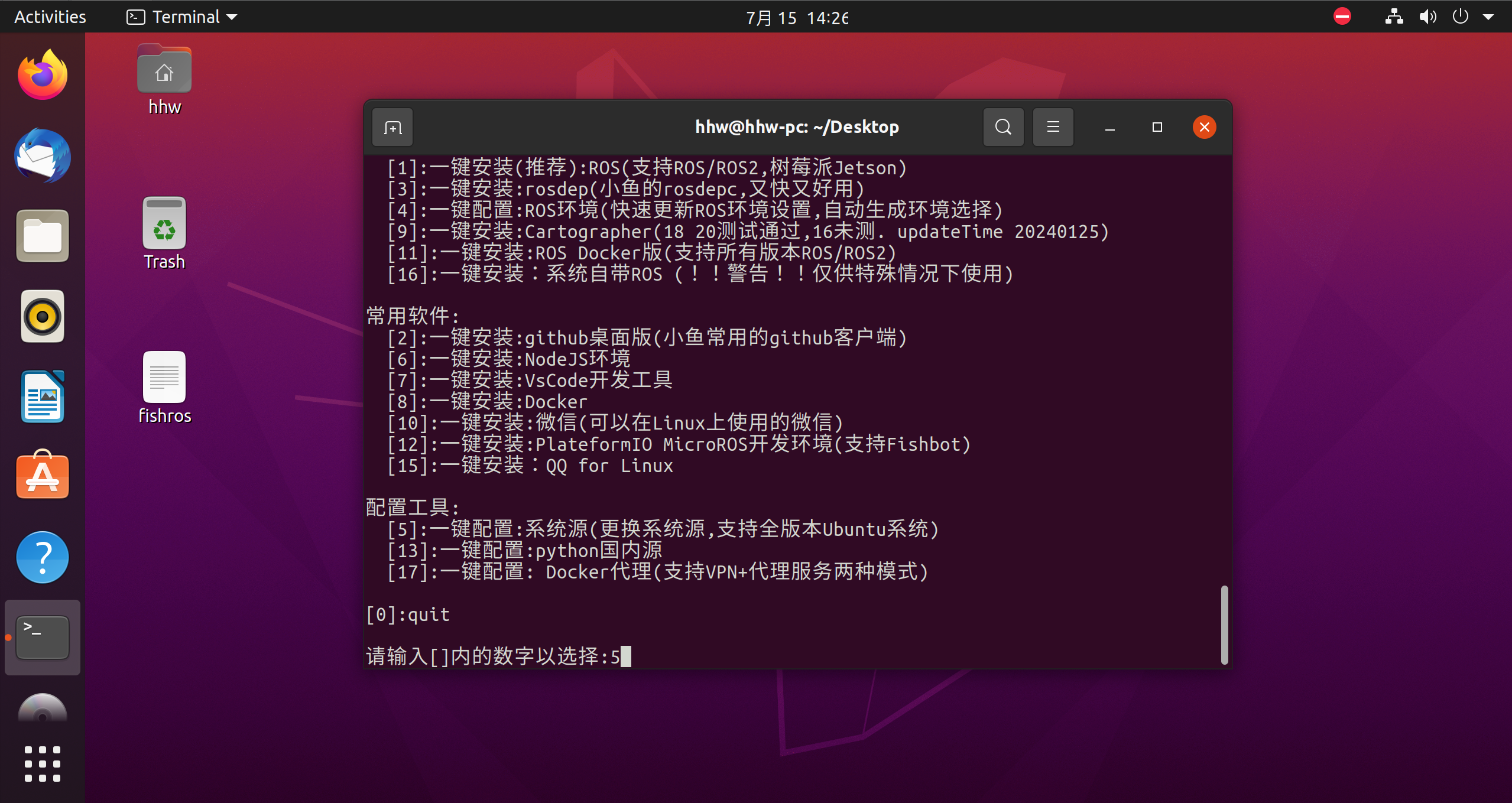
Task: Minimize the Terminal window
Action: pos(1110,127)
